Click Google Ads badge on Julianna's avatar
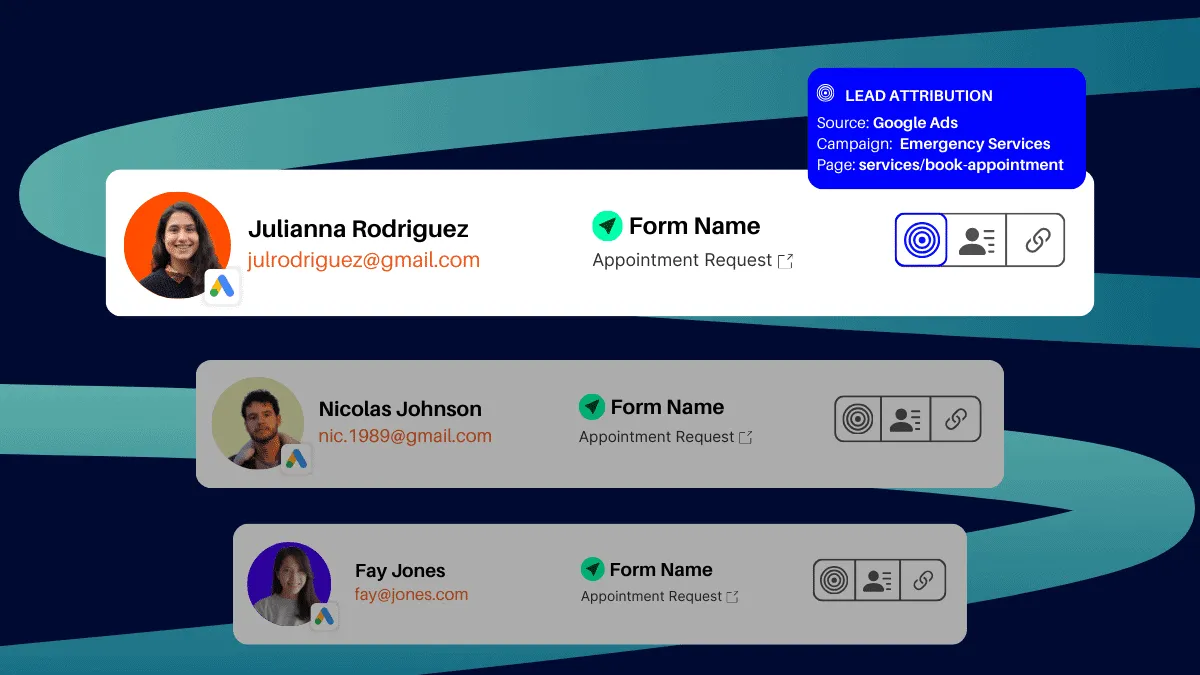 [x=222, y=287]
